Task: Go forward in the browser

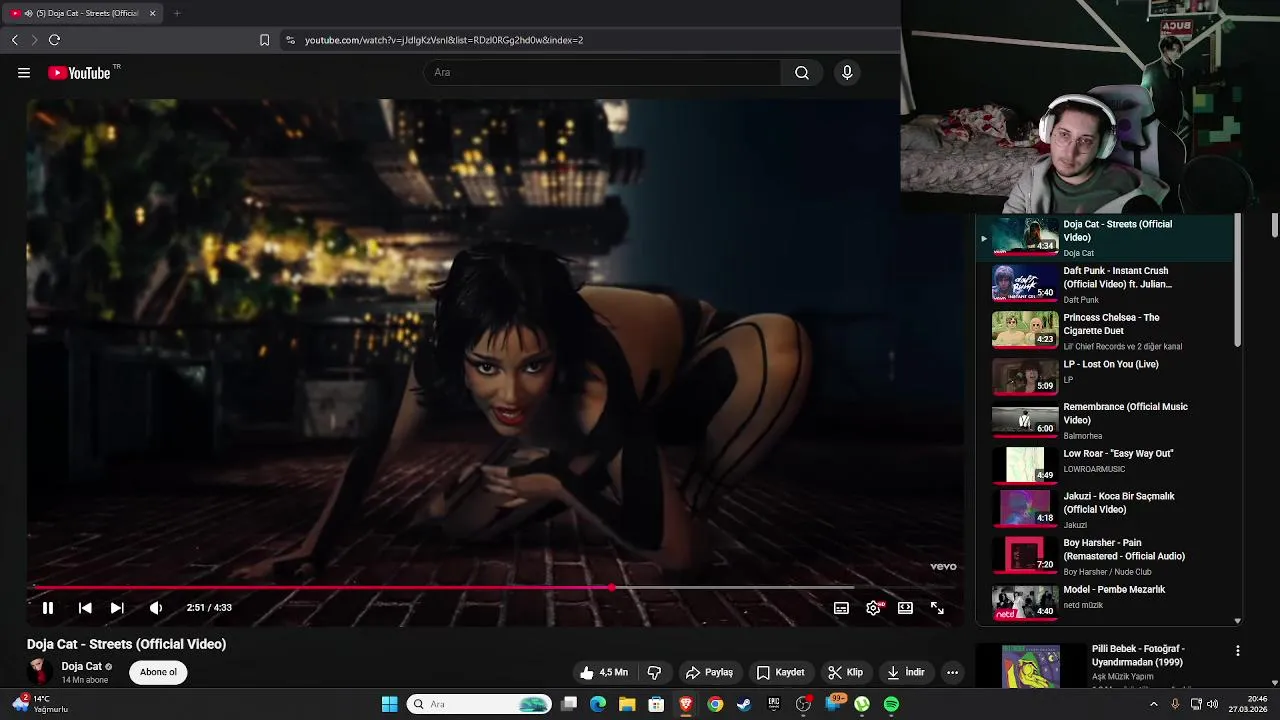Action: 34,40
